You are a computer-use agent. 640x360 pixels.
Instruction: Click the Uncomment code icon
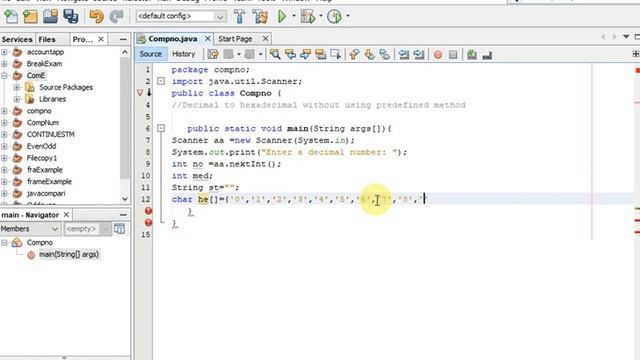click(487, 54)
